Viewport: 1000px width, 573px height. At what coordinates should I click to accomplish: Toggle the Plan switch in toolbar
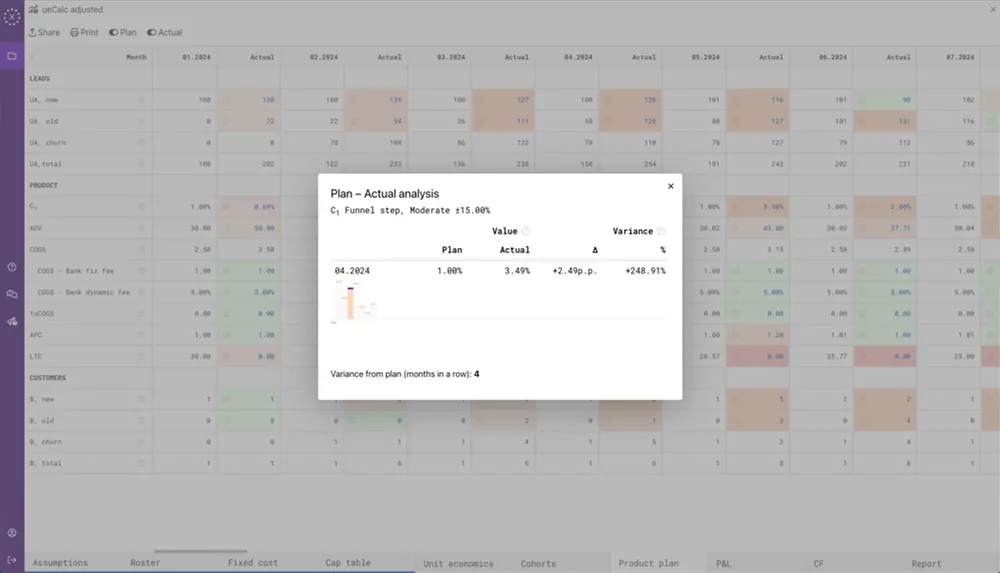point(122,33)
